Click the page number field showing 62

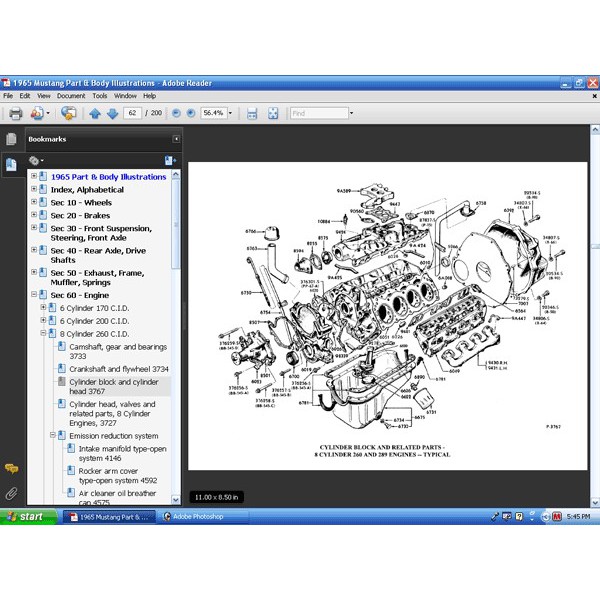coord(132,113)
